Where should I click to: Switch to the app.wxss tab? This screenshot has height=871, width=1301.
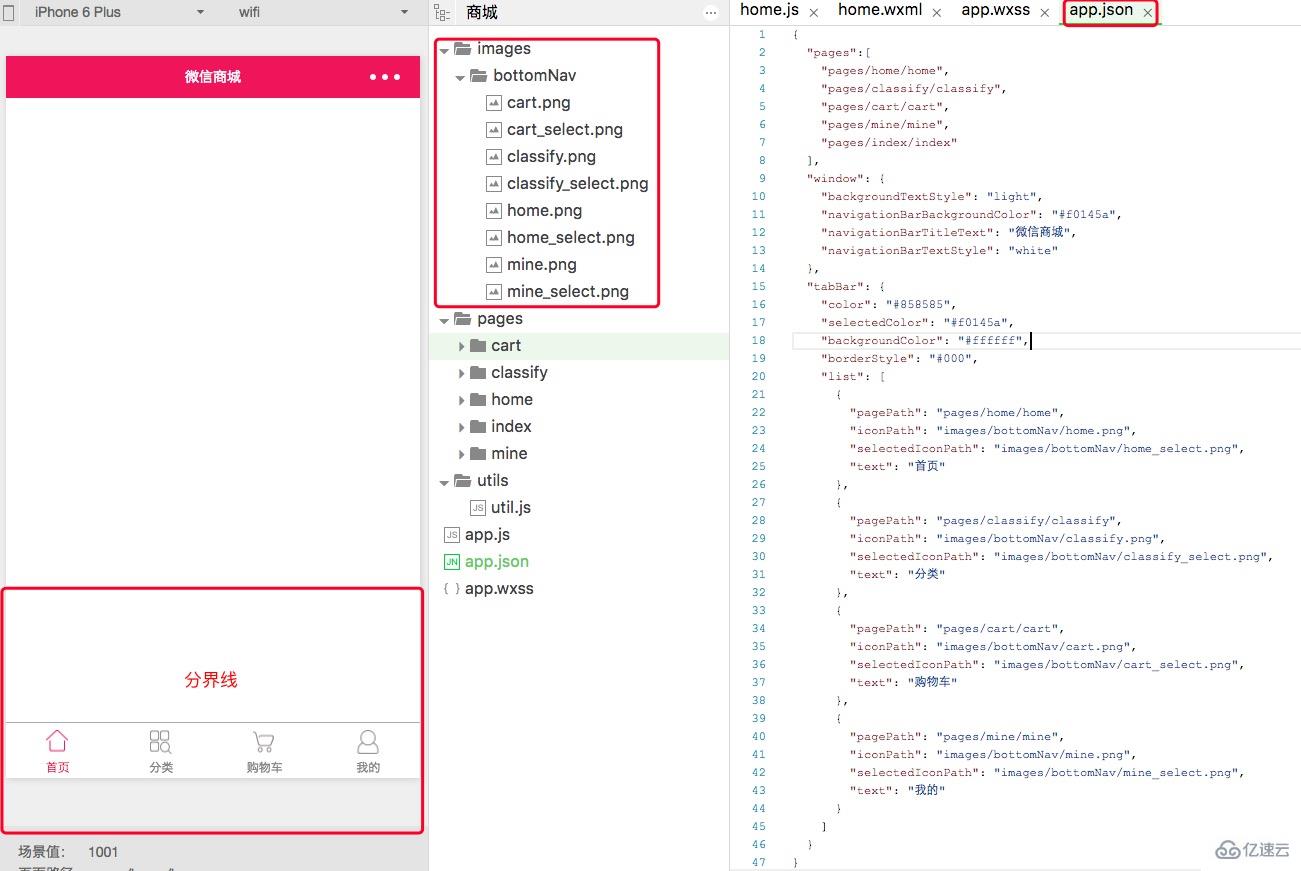tap(995, 10)
